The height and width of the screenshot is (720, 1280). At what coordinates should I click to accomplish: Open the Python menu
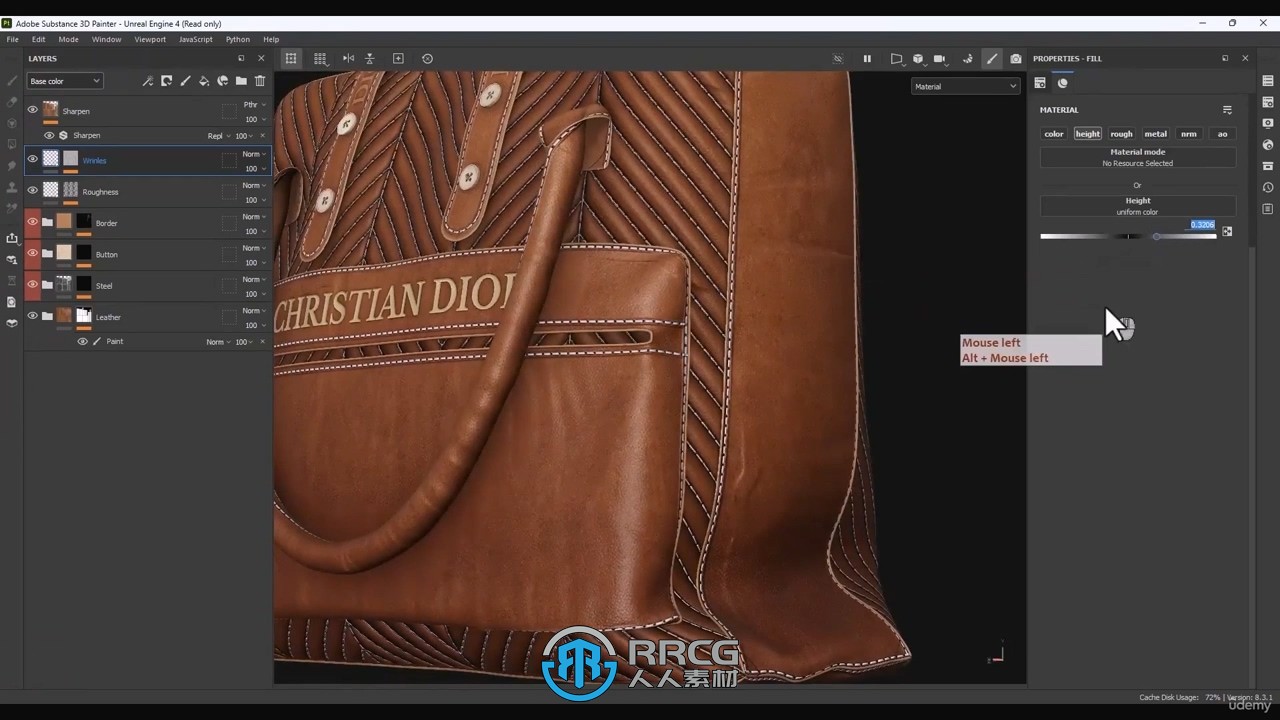(237, 39)
